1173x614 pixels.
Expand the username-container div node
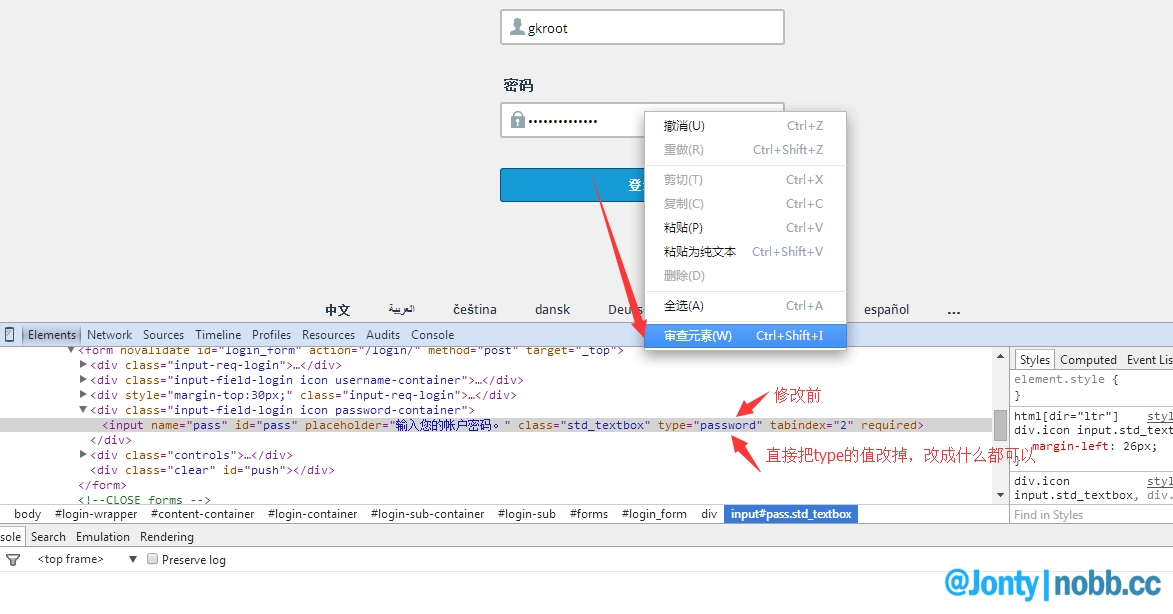84,380
